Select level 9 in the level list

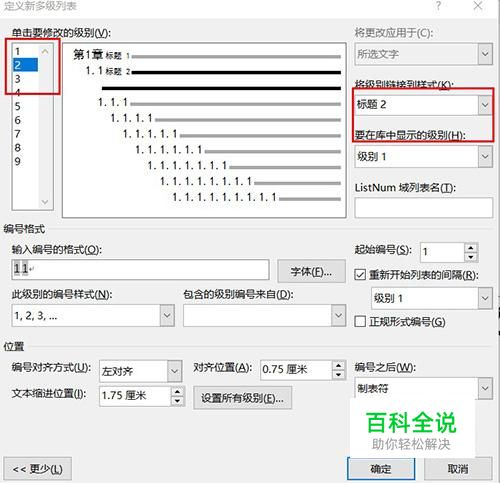tap(25, 161)
